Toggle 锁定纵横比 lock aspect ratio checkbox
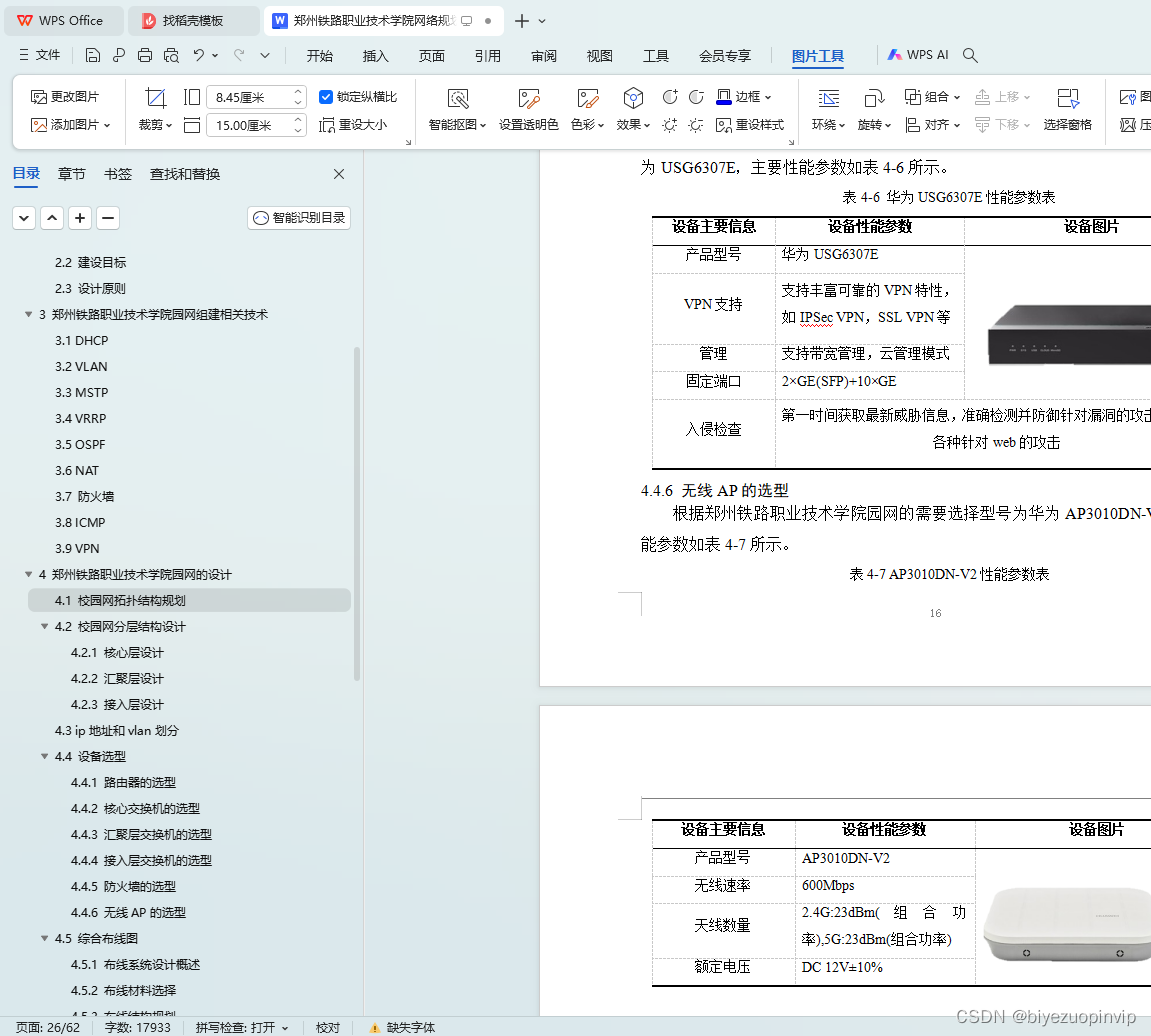Image resolution: width=1151 pixels, height=1036 pixels. 326,97
